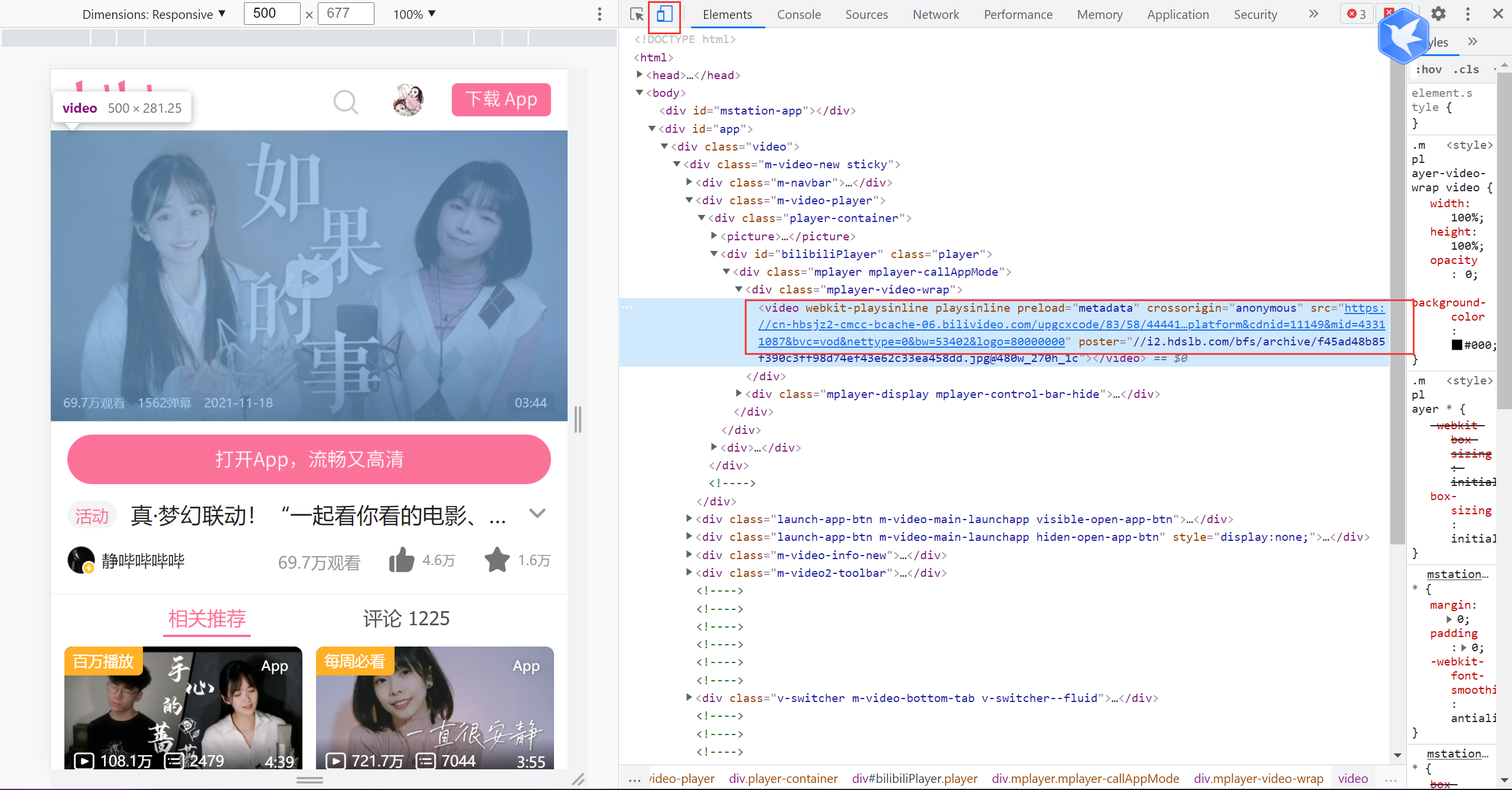The height and width of the screenshot is (790, 1512).
Task: Open the .cls class editor
Action: 1466,70
